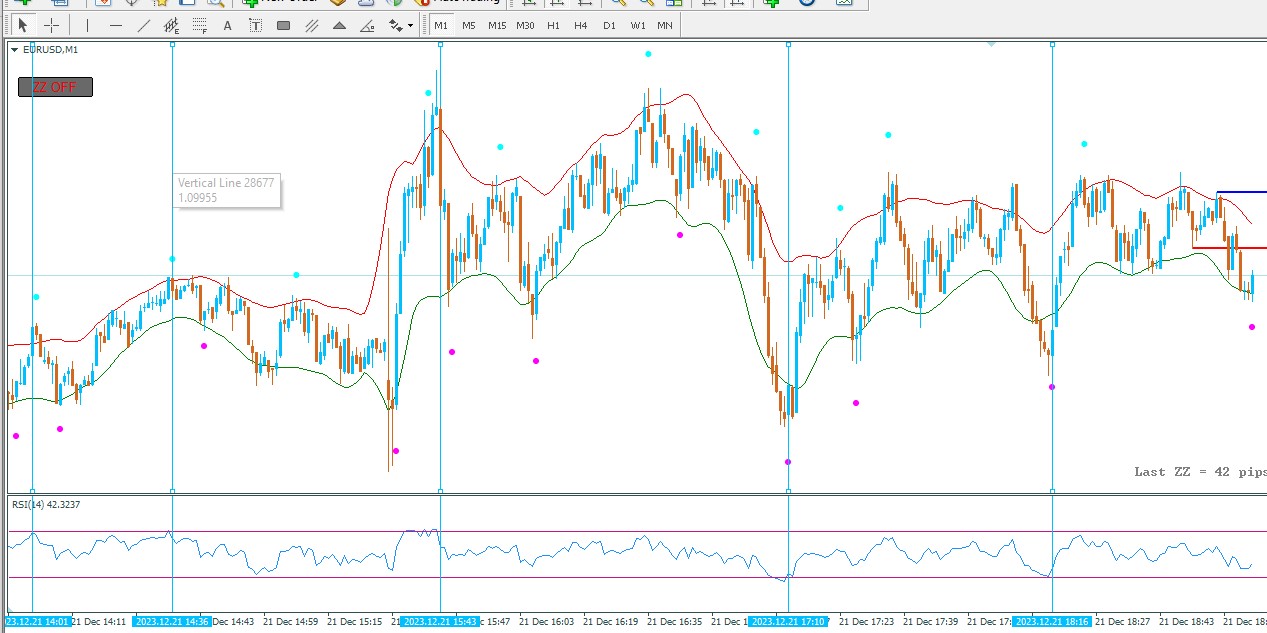Click time axis label 21 Dec 17:39

tap(931, 621)
